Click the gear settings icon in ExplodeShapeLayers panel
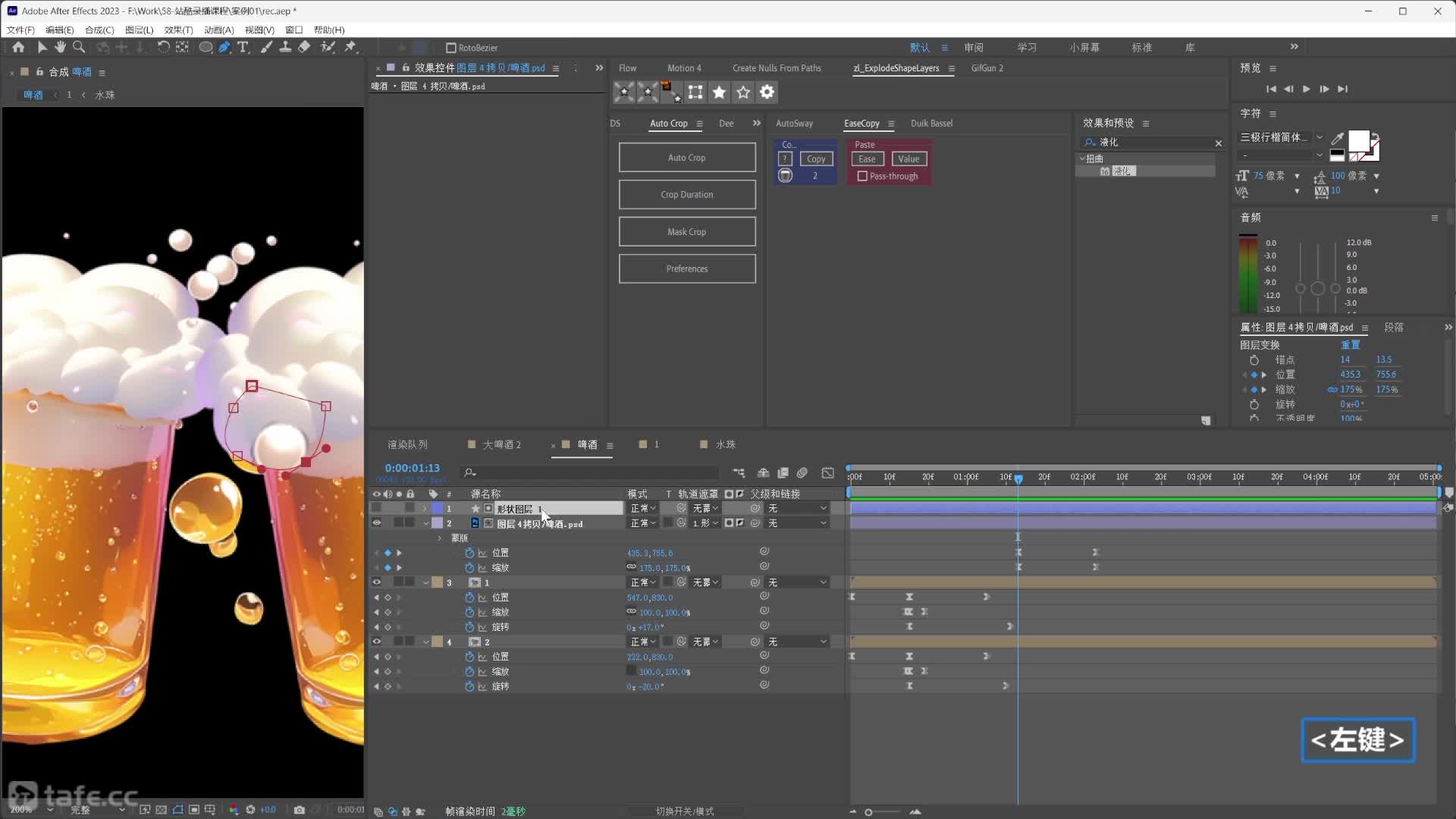1456x819 pixels. (767, 92)
